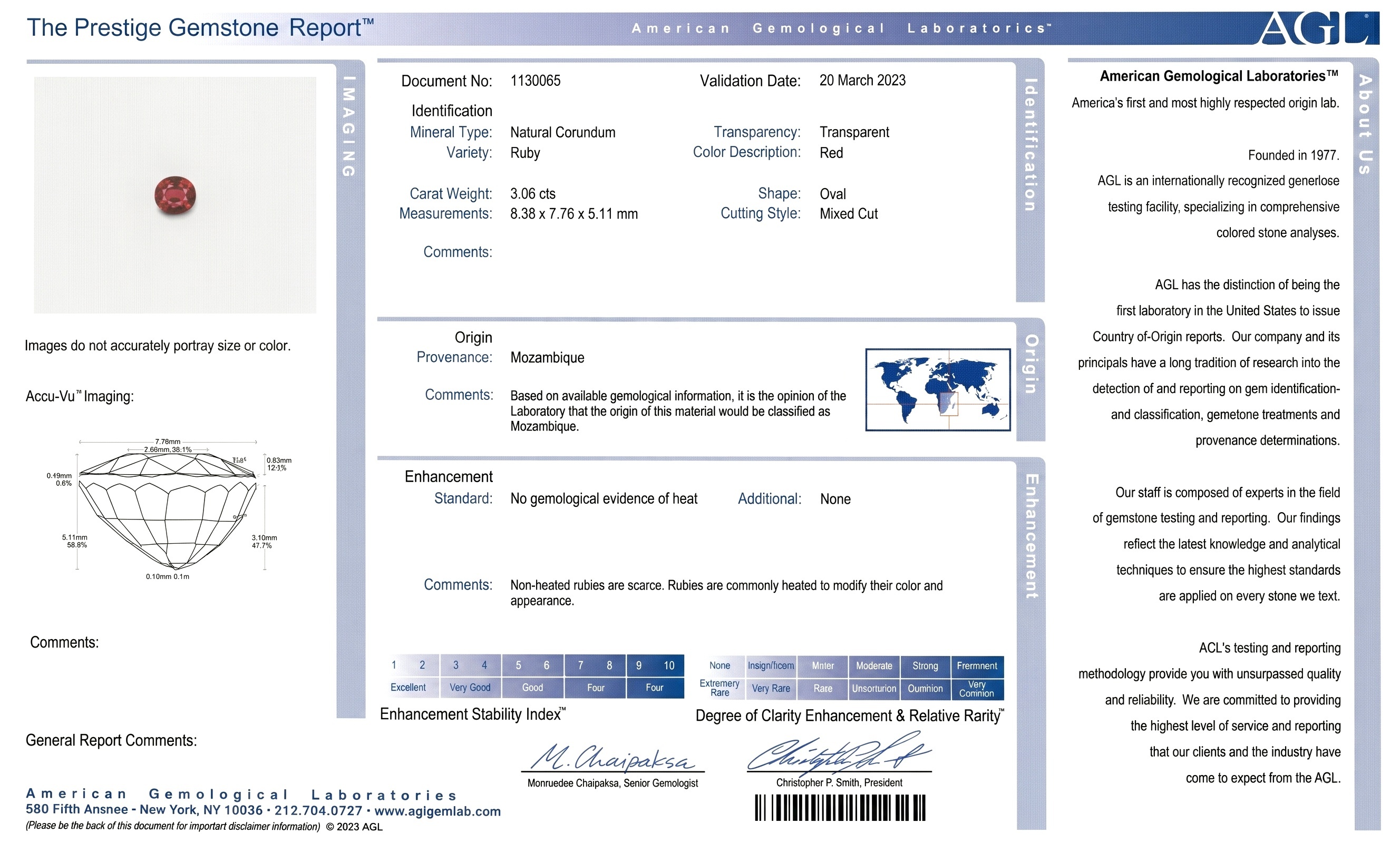This screenshot has height=843, width=1400.
Task: Click the world map origin image
Action: pos(938,390)
